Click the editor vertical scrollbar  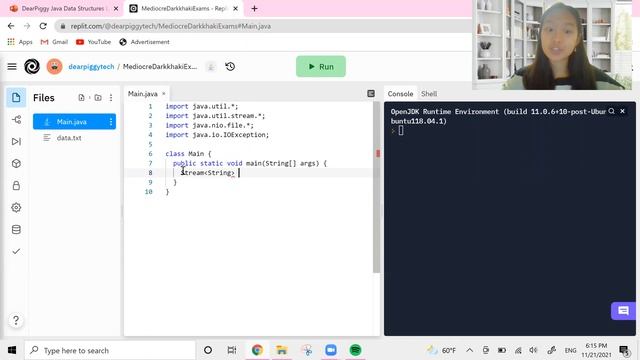(376, 188)
